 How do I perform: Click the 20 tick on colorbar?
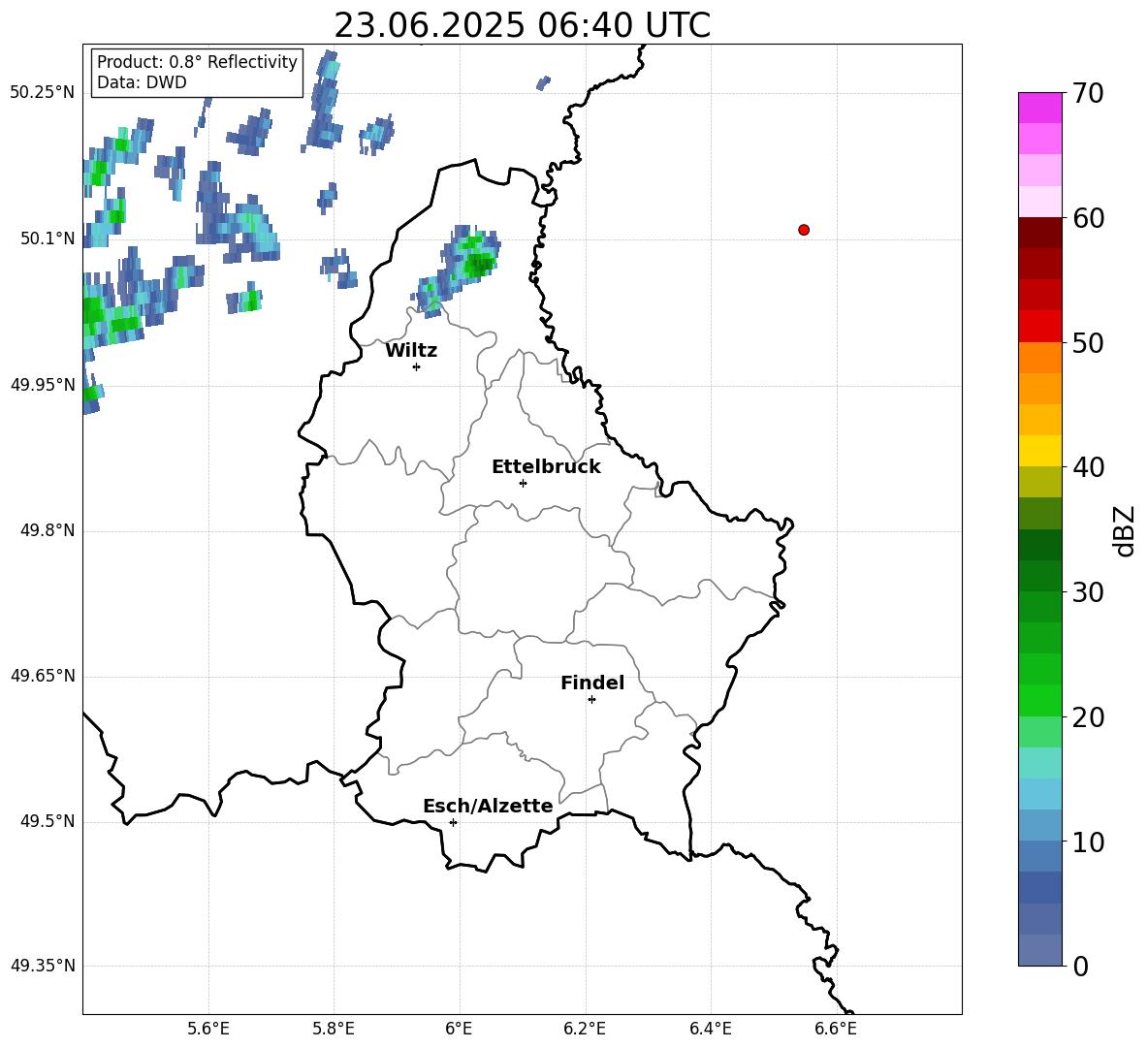pyautogui.click(x=1088, y=717)
